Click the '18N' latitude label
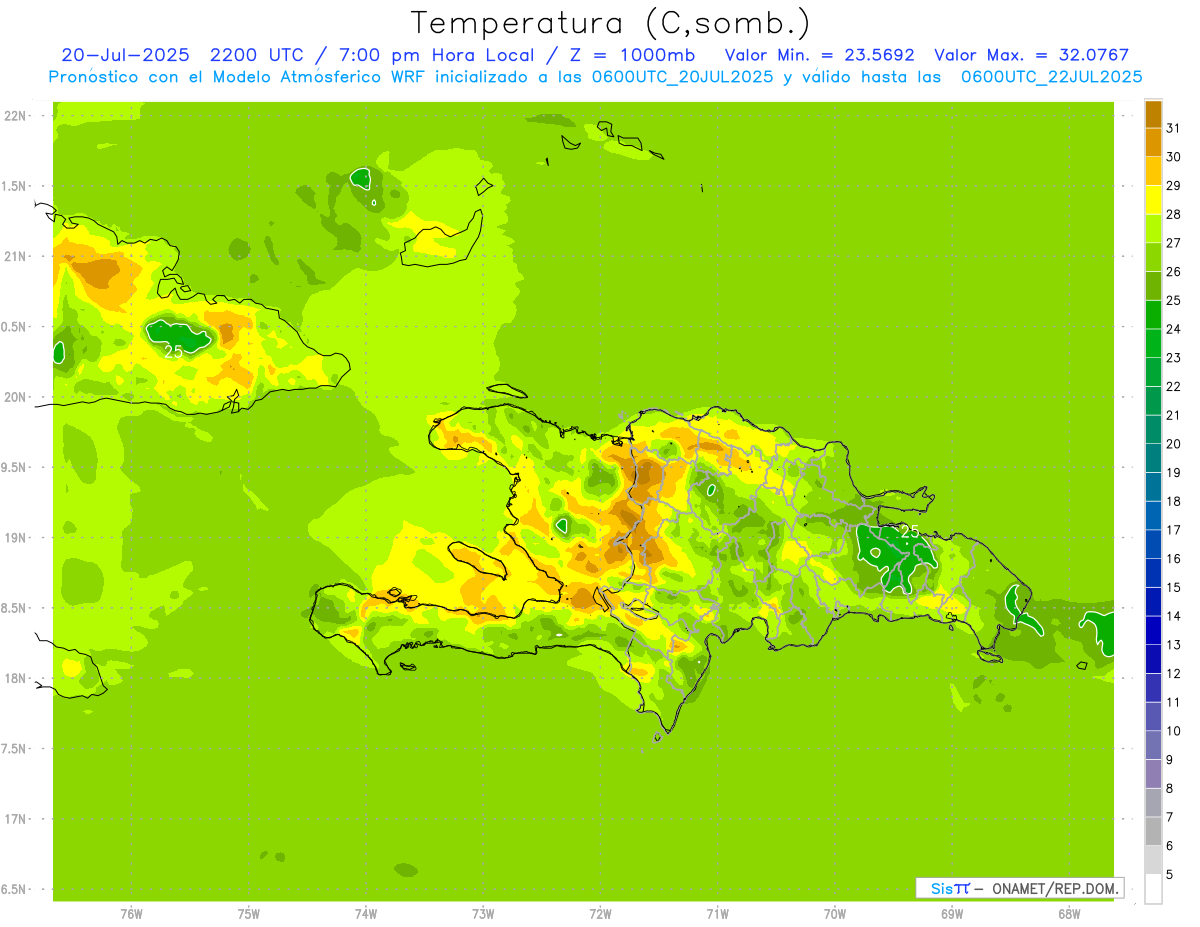Viewport: 1200px width, 927px height. [15, 678]
